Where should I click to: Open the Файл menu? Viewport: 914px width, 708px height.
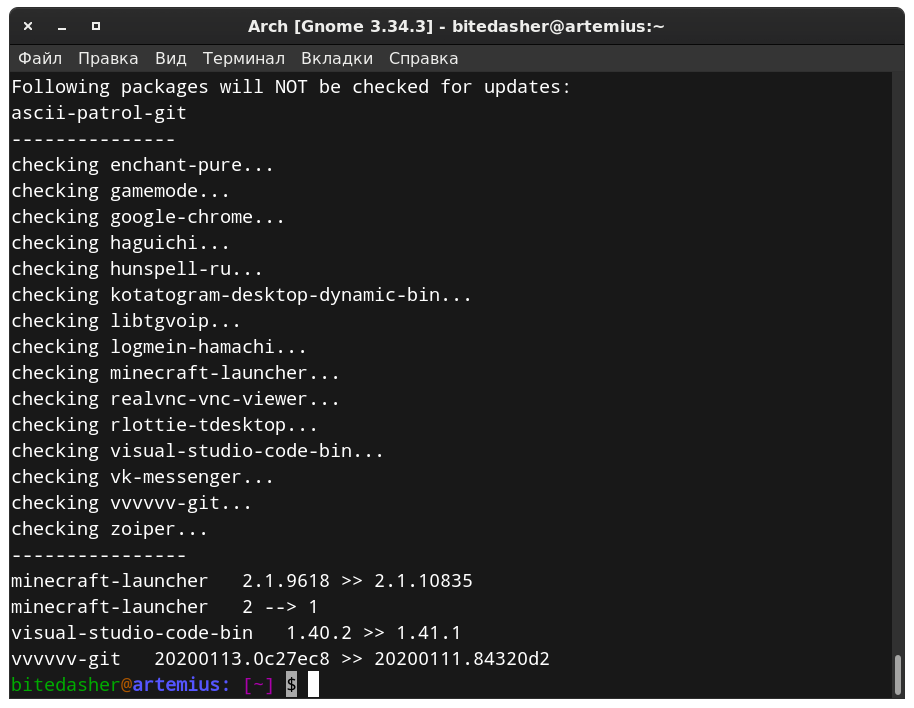click(40, 58)
